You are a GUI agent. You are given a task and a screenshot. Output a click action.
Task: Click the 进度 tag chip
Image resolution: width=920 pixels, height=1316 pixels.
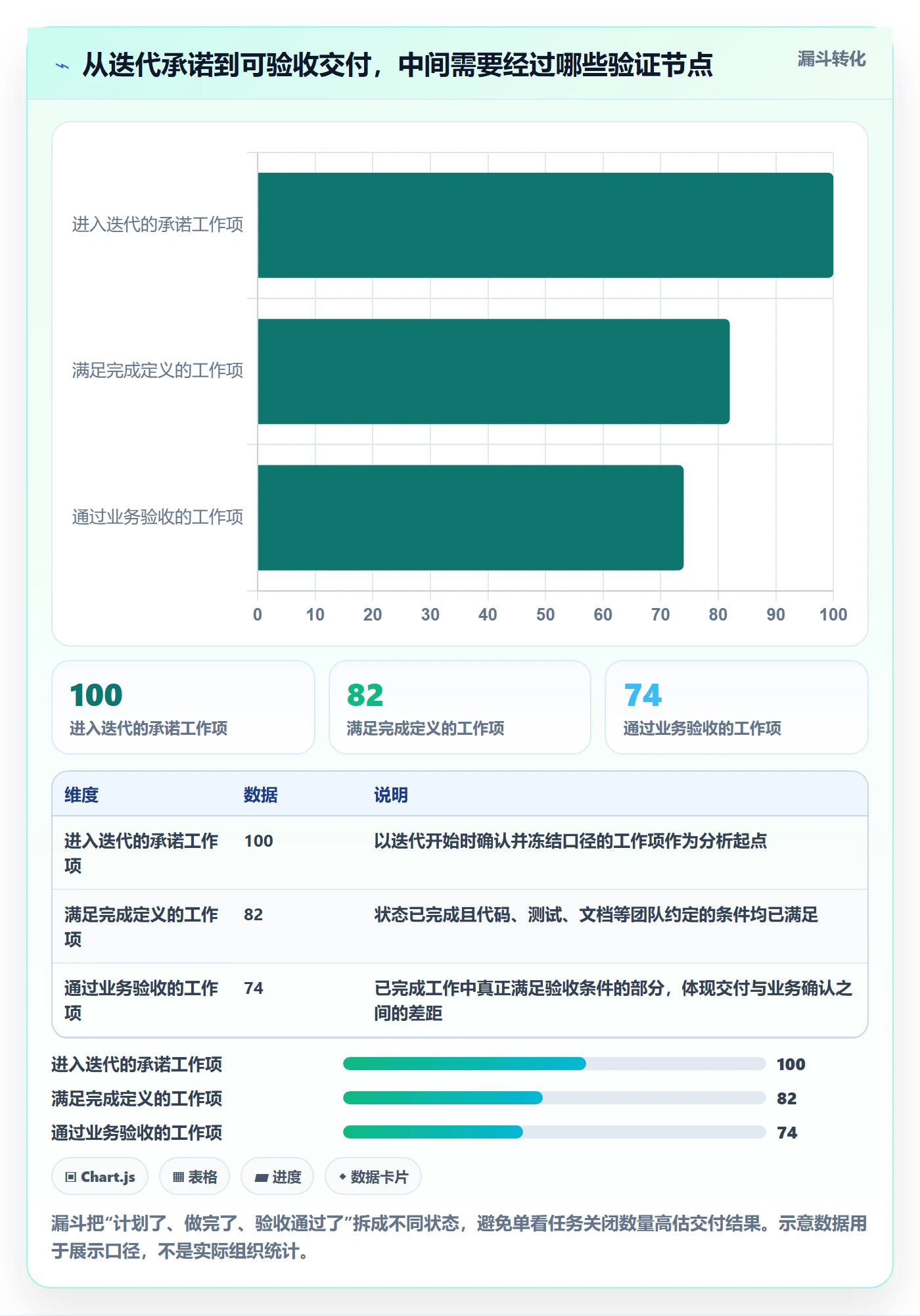click(x=277, y=1177)
